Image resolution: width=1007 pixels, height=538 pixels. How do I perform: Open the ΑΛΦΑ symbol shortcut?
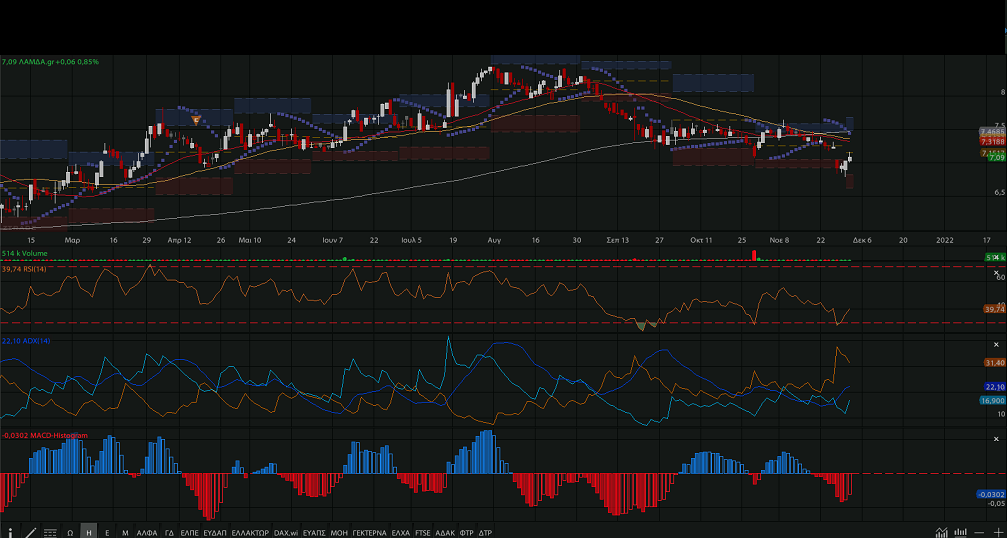point(147,533)
